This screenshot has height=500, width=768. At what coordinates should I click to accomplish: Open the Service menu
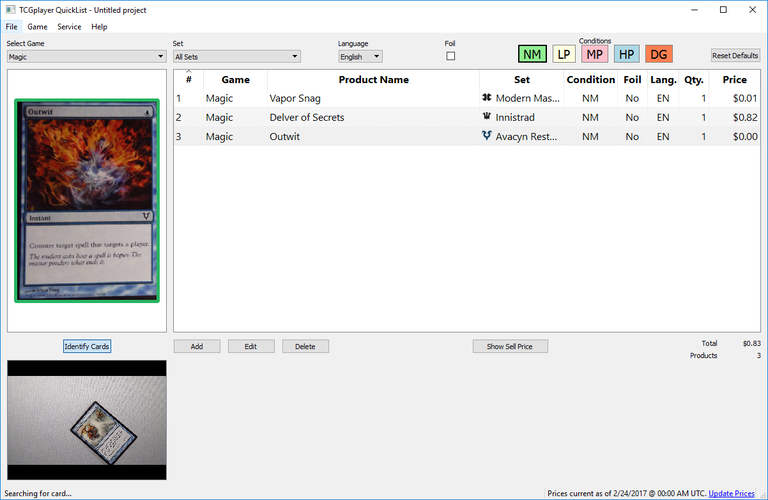click(x=69, y=27)
